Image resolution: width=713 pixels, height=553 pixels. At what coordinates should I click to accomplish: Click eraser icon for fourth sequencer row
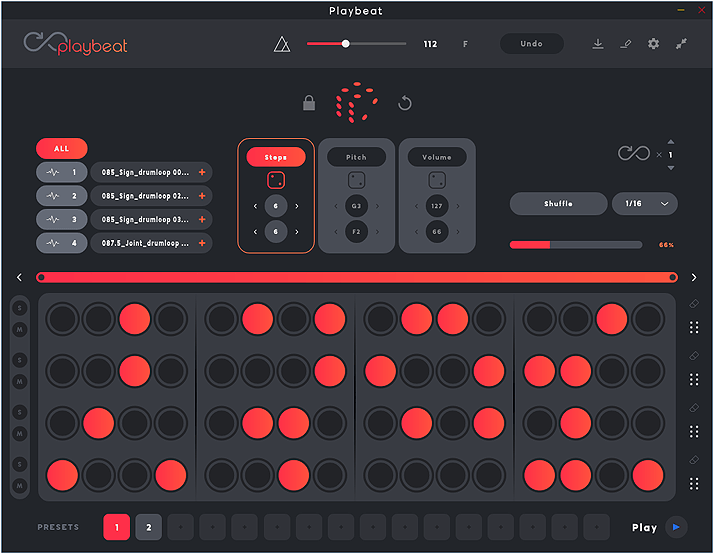pyautogui.click(x=694, y=460)
